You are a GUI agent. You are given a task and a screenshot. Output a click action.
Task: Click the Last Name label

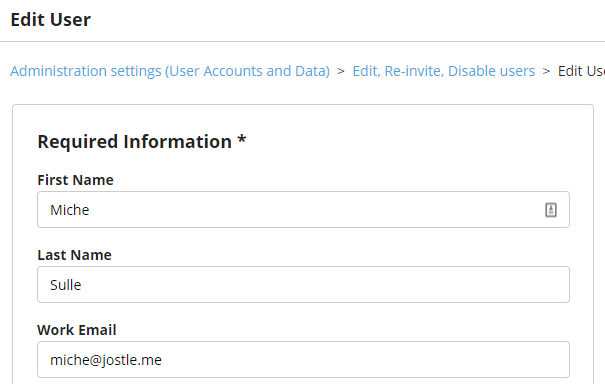click(74, 255)
